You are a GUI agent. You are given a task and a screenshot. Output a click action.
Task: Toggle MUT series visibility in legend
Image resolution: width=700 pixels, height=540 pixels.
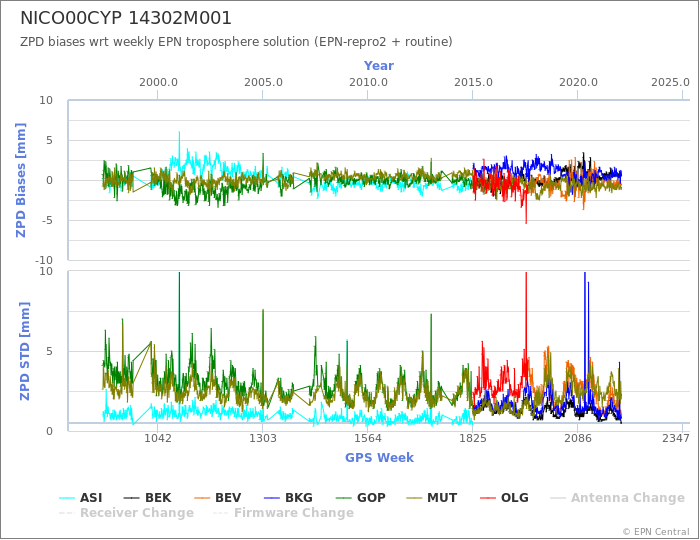point(432,498)
